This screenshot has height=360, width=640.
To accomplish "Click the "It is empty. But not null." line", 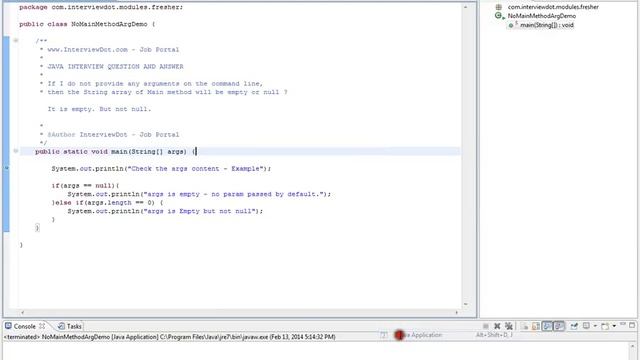I will pyautogui.click(x=99, y=109).
